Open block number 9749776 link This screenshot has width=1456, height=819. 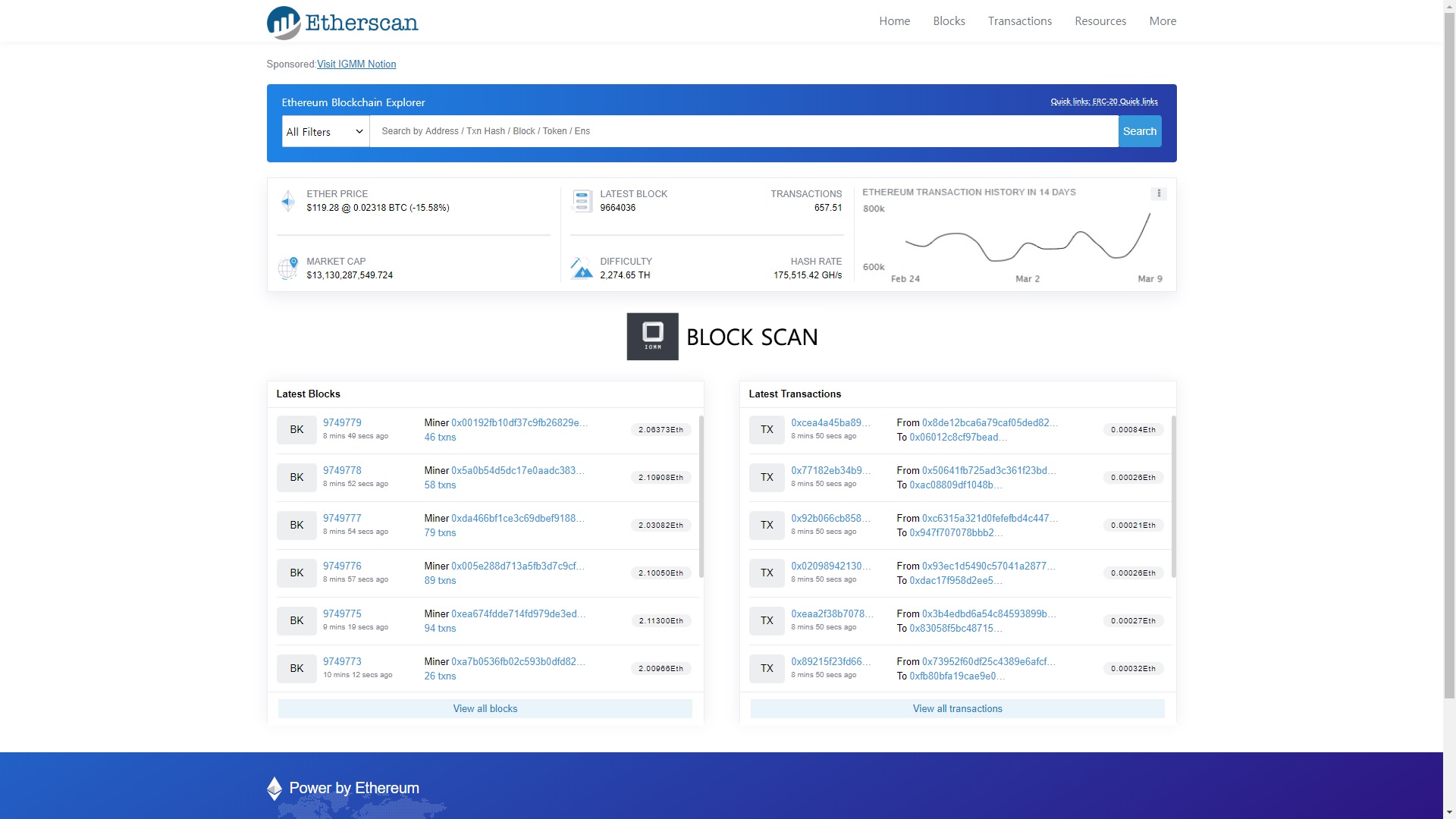click(x=342, y=566)
